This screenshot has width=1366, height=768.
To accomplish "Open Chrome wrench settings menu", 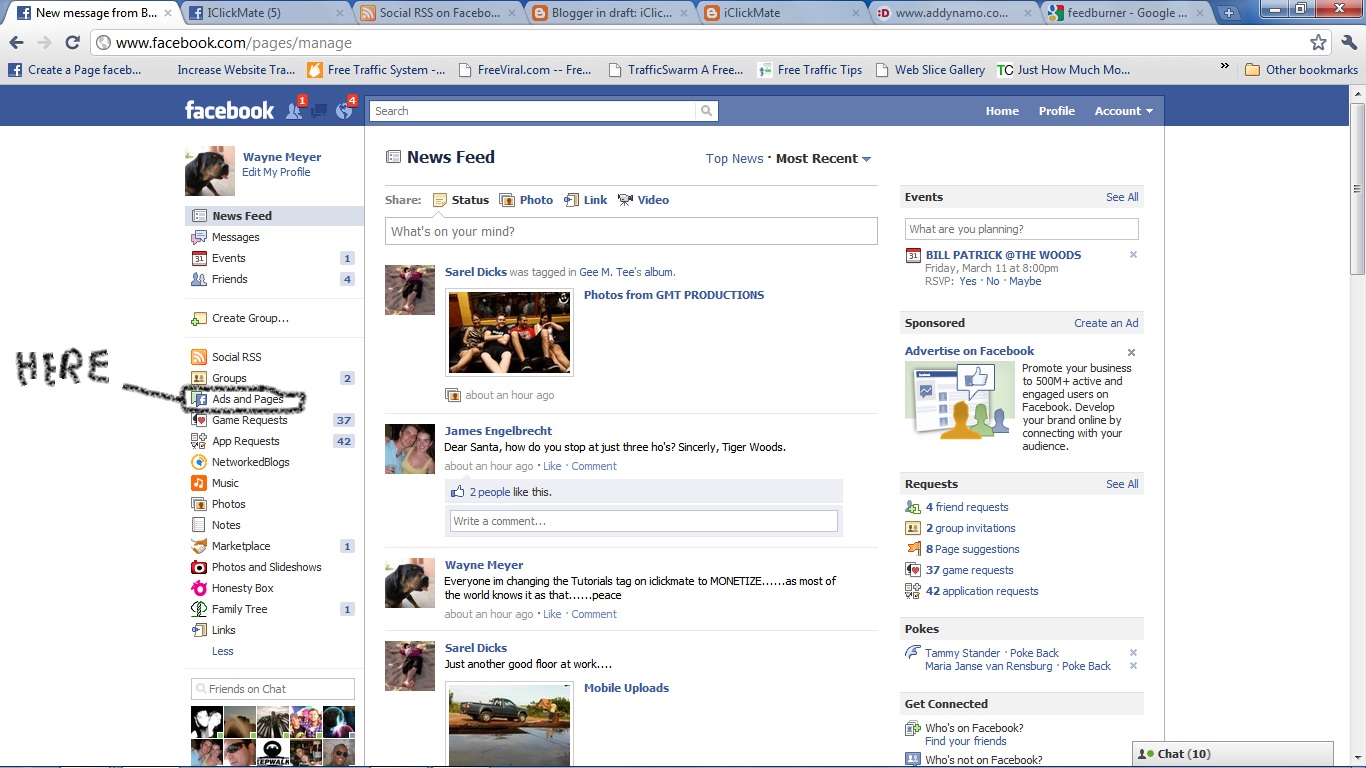I will point(1349,42).
